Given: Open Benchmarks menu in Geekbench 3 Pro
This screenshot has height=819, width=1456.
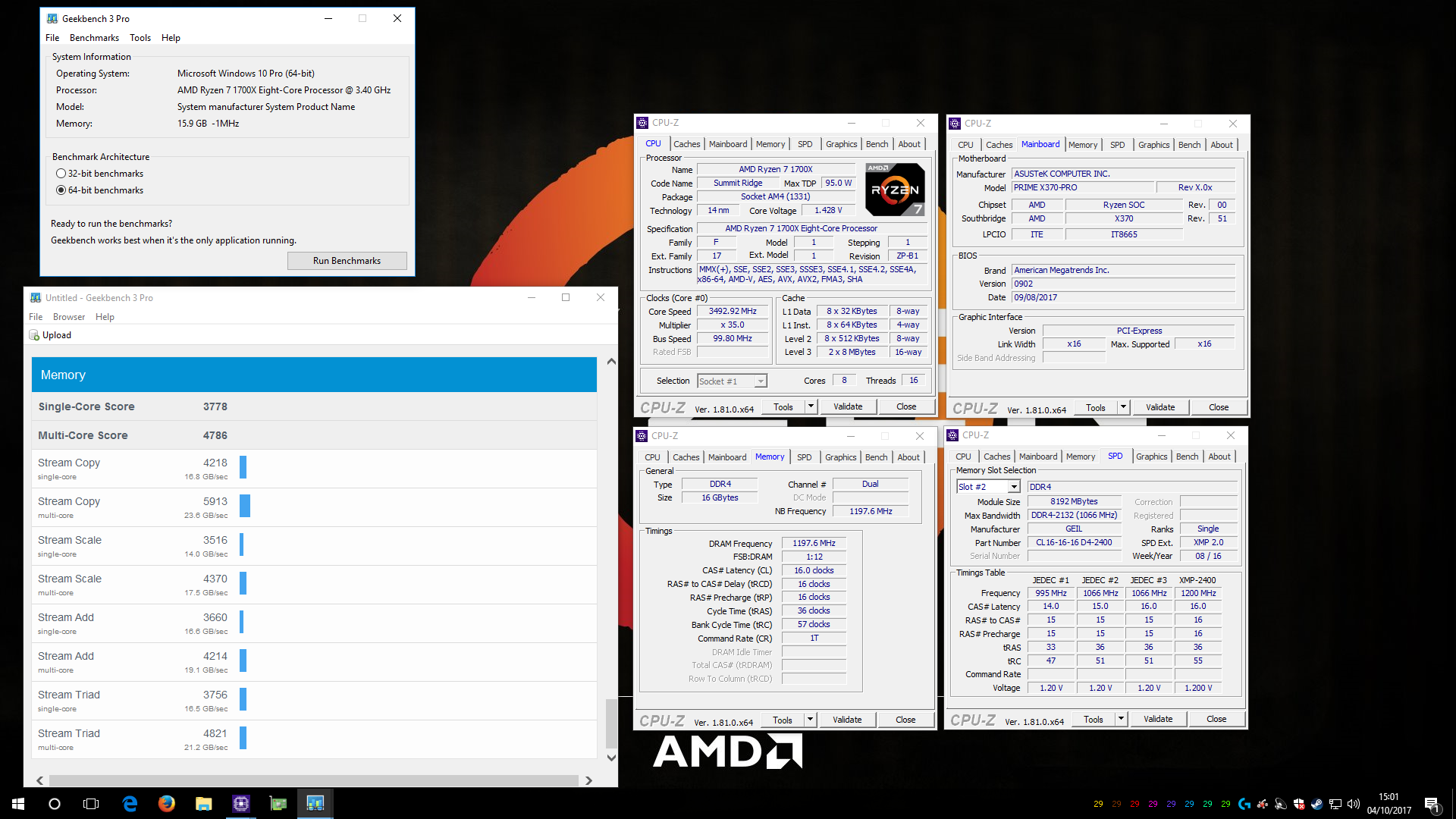Looking at the screenshot, I should 94,38.
